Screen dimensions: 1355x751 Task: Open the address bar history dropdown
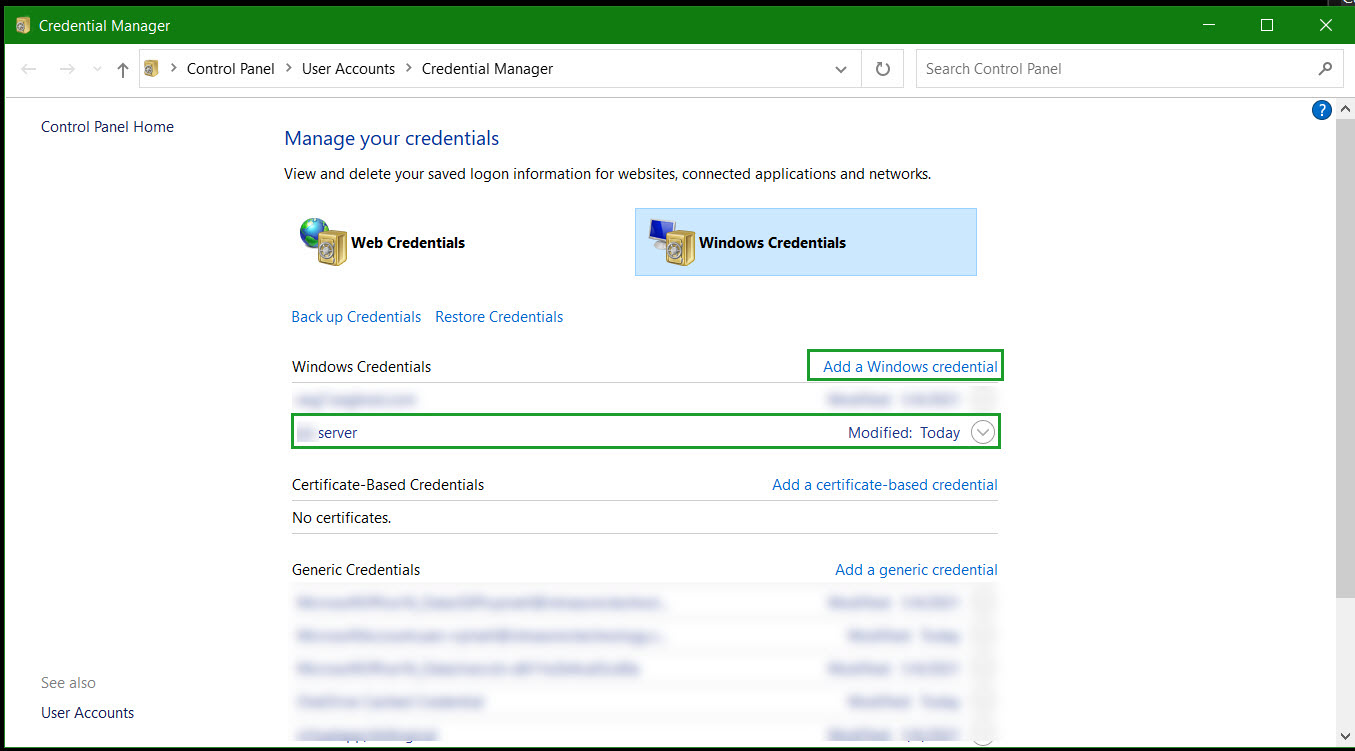coord(841,69)
